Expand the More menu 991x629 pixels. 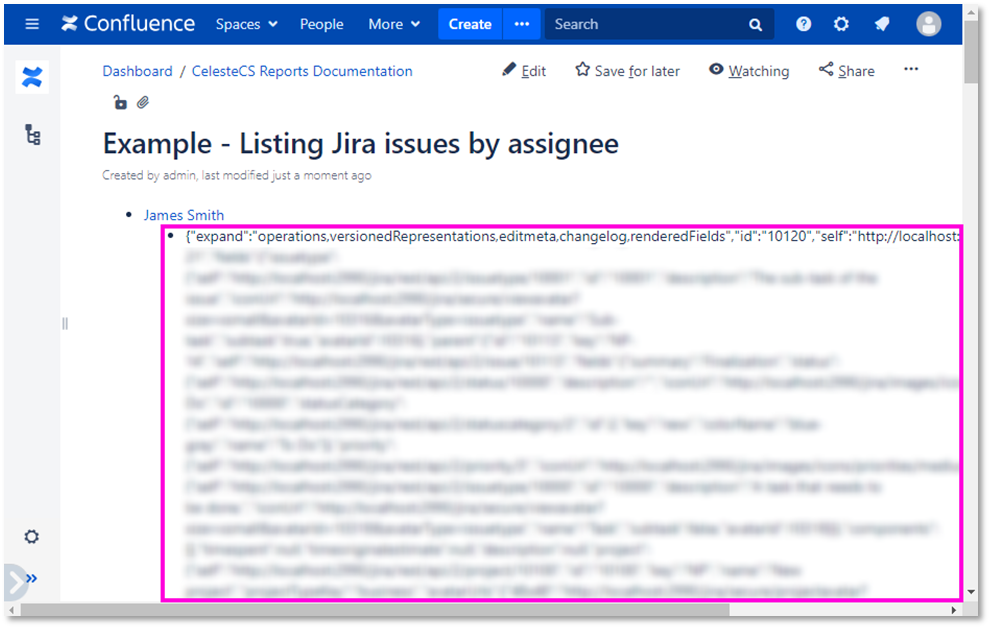394,24
